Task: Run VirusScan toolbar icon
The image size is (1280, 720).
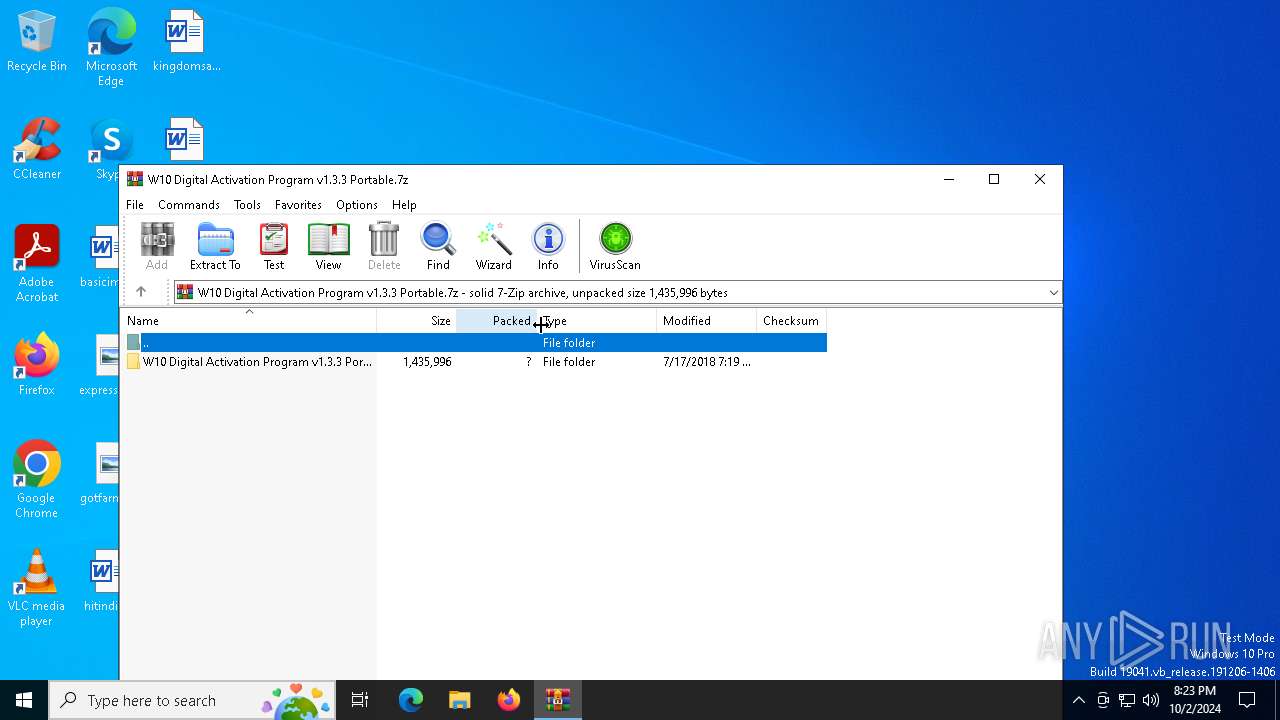Action: [615, 246]
